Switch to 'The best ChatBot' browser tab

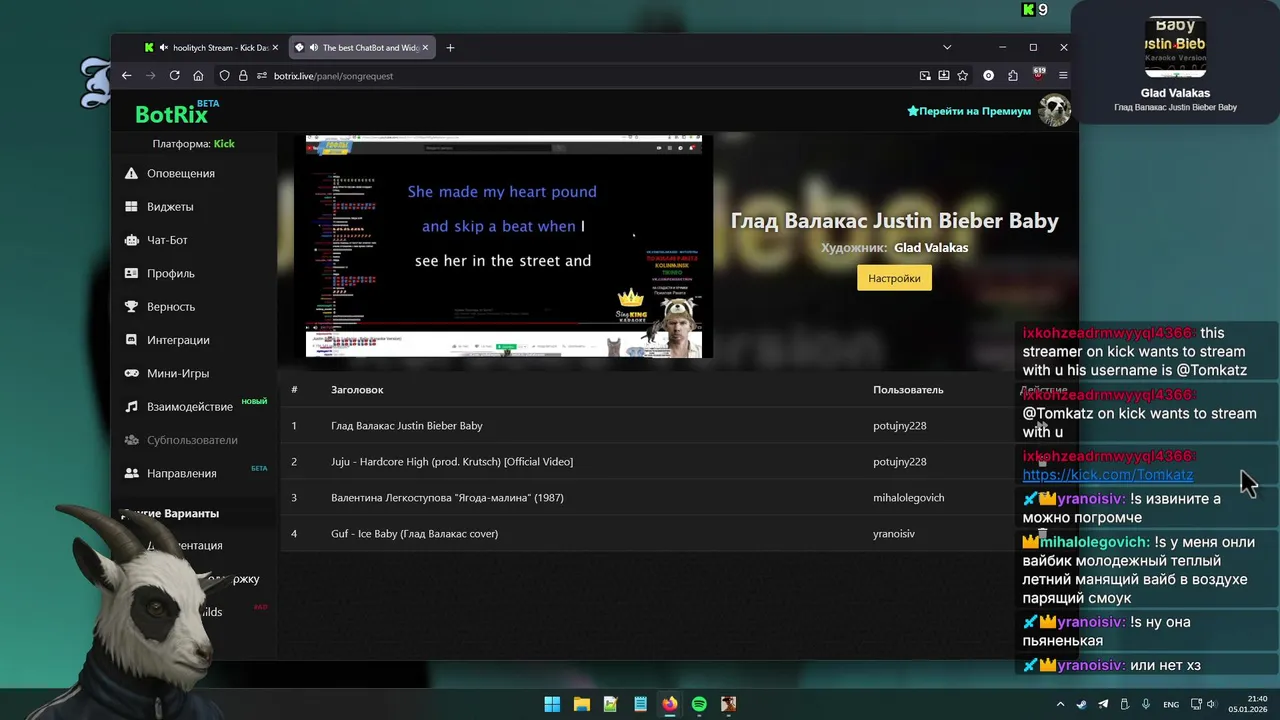pos(363,47)
